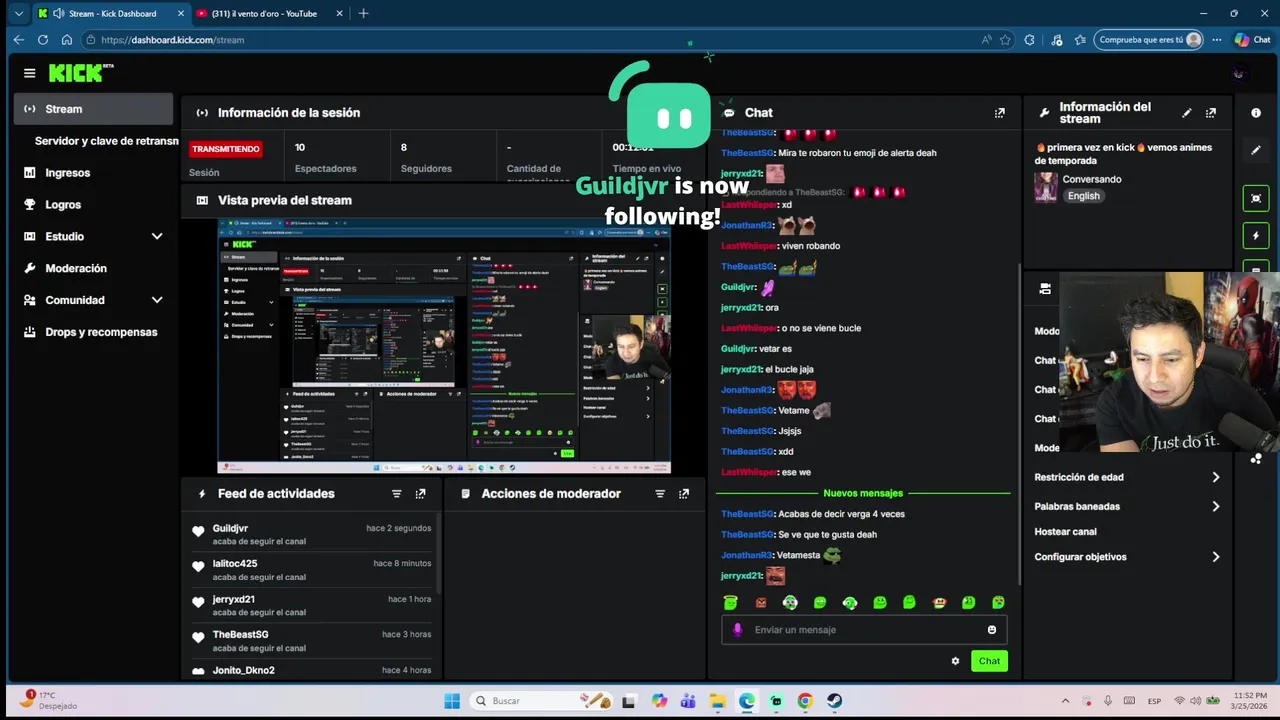Pop out the Información del stream panel

pos(1211,113)
